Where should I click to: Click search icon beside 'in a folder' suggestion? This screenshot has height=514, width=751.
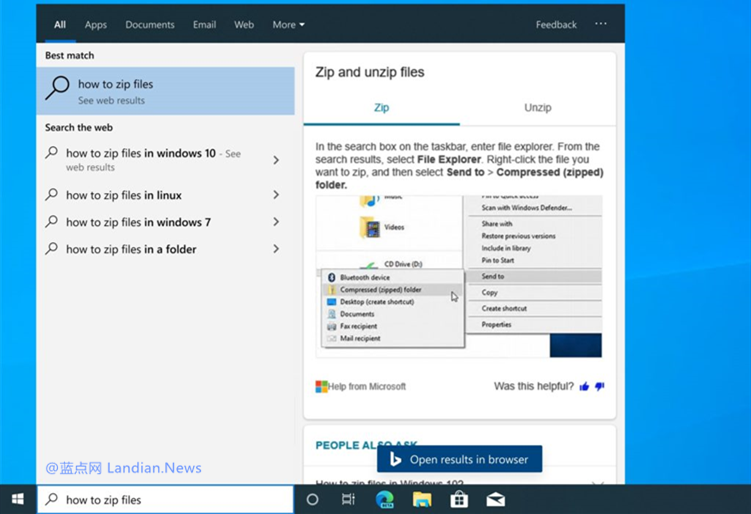[x=51, y=248]
